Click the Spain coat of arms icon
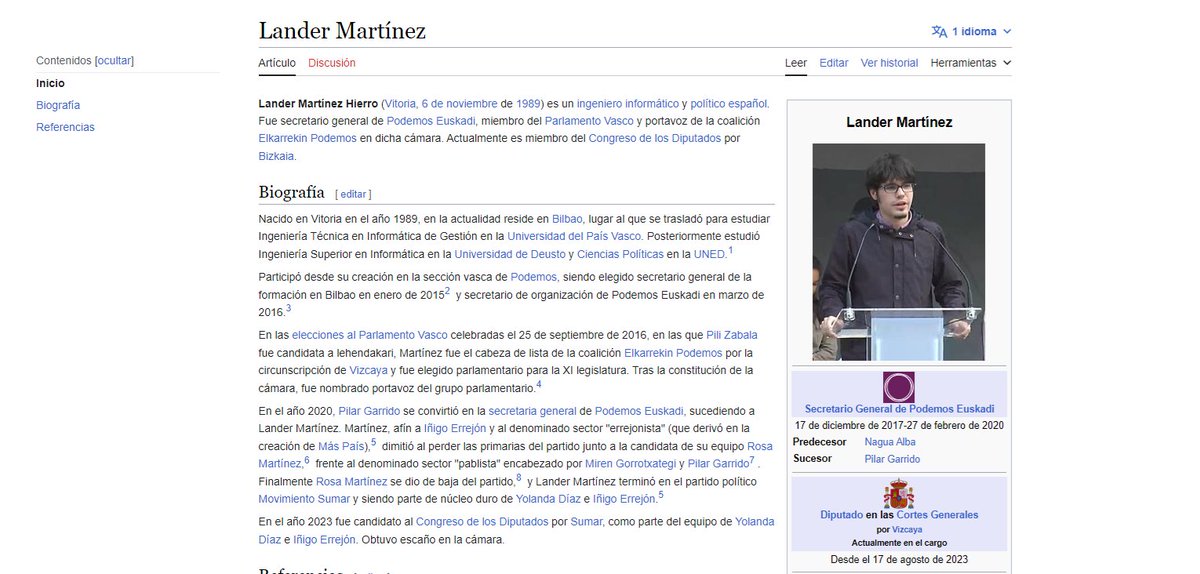The image size is (1200, 574). [x=898, y=494]
